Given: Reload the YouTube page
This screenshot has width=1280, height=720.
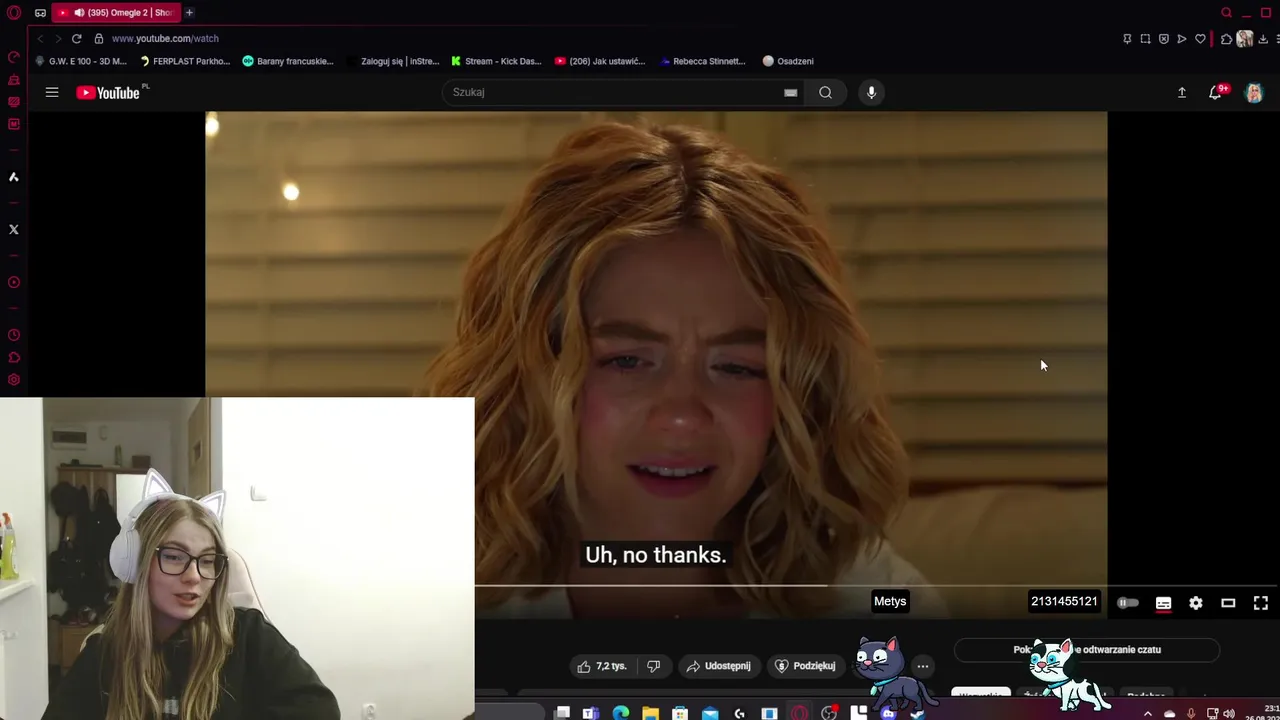Looking at the screenshot, I should click(76, 38).
